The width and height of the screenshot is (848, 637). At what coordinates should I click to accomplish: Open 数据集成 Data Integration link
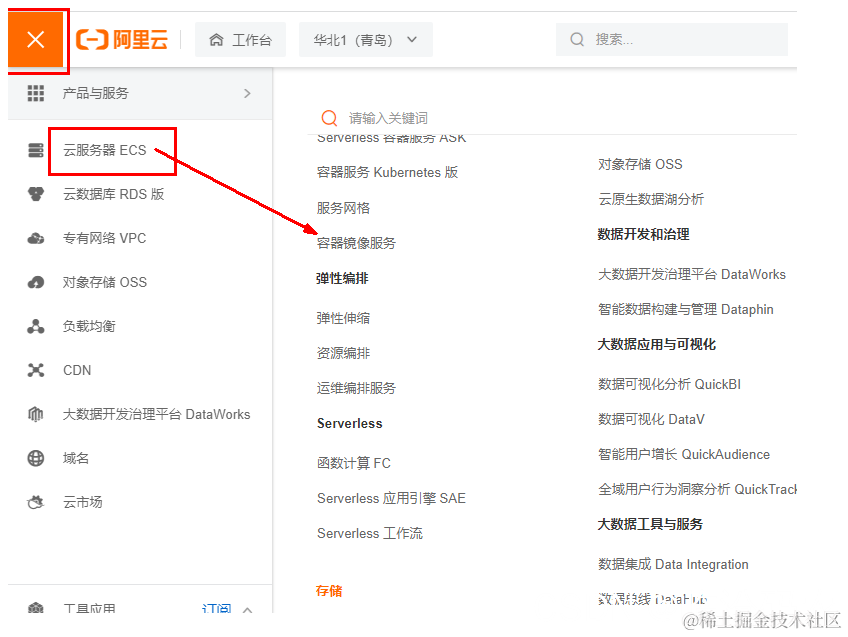pos(673,565)
